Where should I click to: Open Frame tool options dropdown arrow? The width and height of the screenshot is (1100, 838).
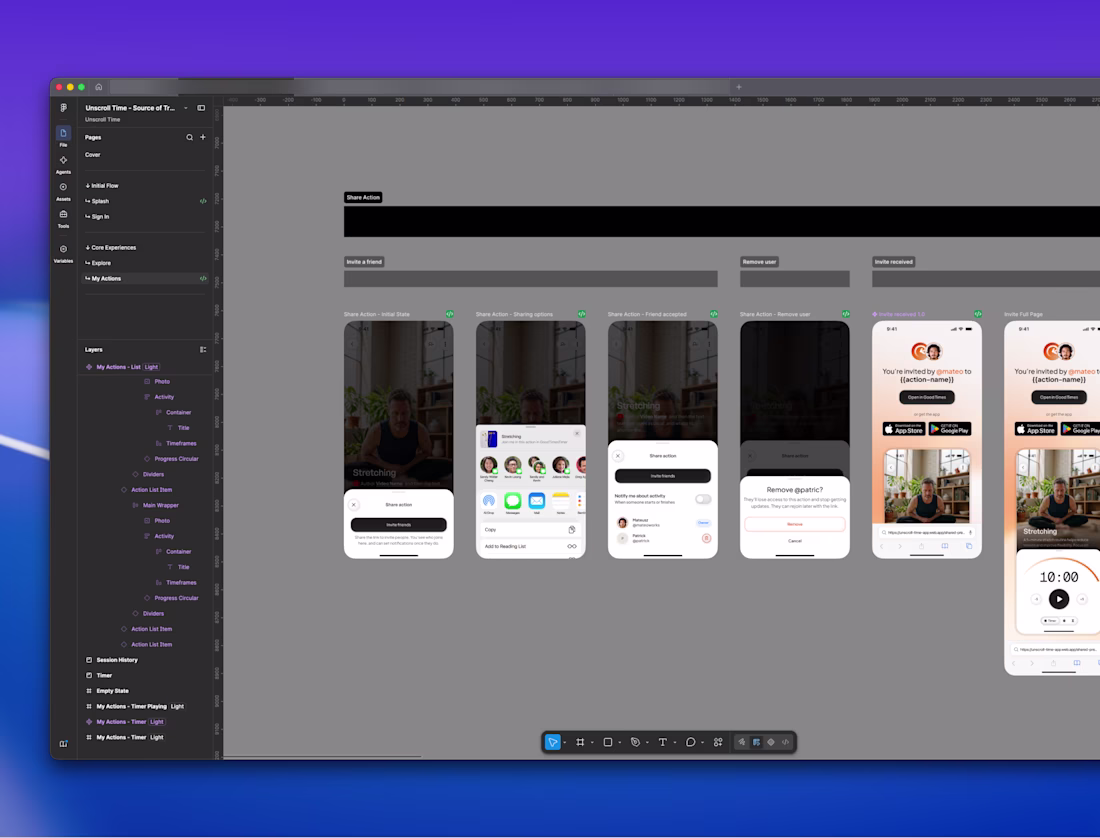click(592, 743)
